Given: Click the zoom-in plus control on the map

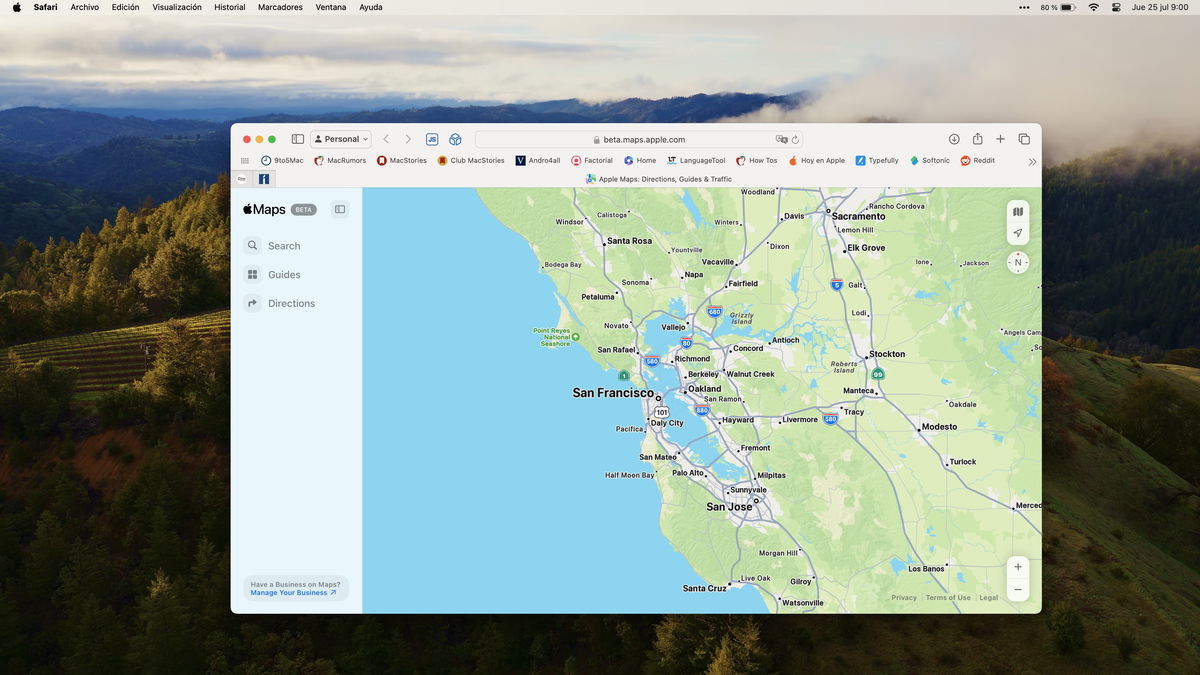Looking at the screenshot, I should click(1017, 566).
